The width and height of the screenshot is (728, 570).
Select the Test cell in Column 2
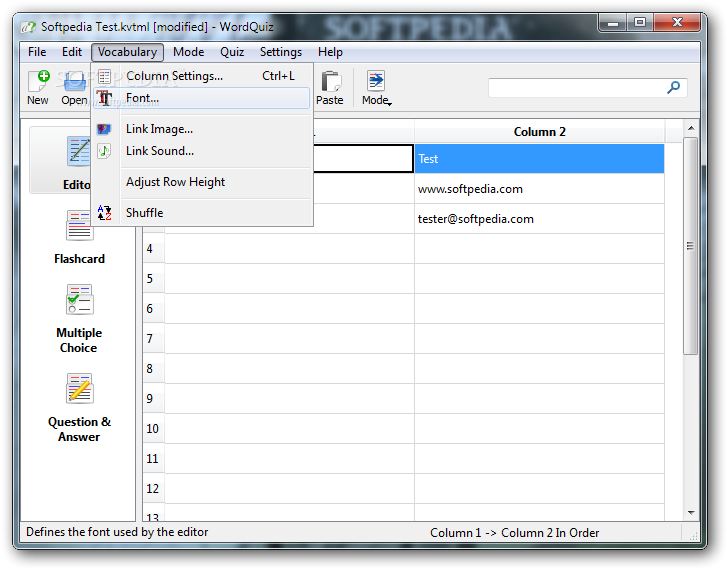point(539,159)
